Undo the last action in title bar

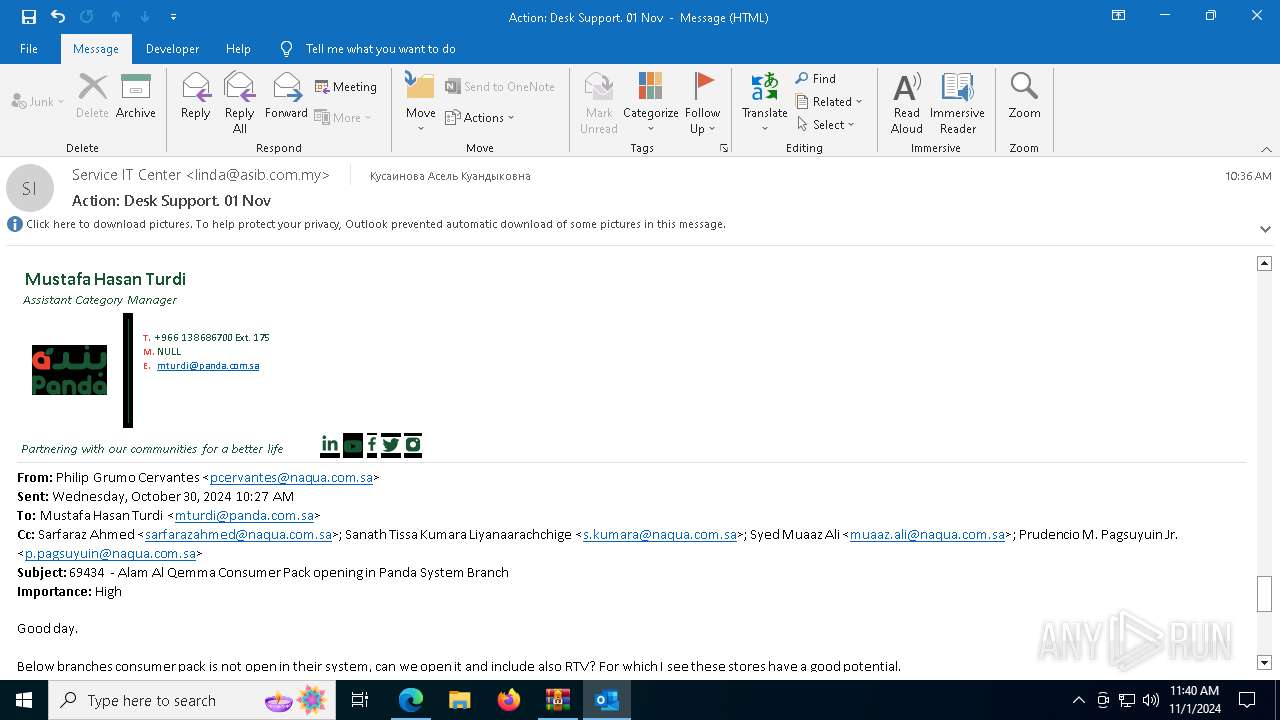(57, 16)
